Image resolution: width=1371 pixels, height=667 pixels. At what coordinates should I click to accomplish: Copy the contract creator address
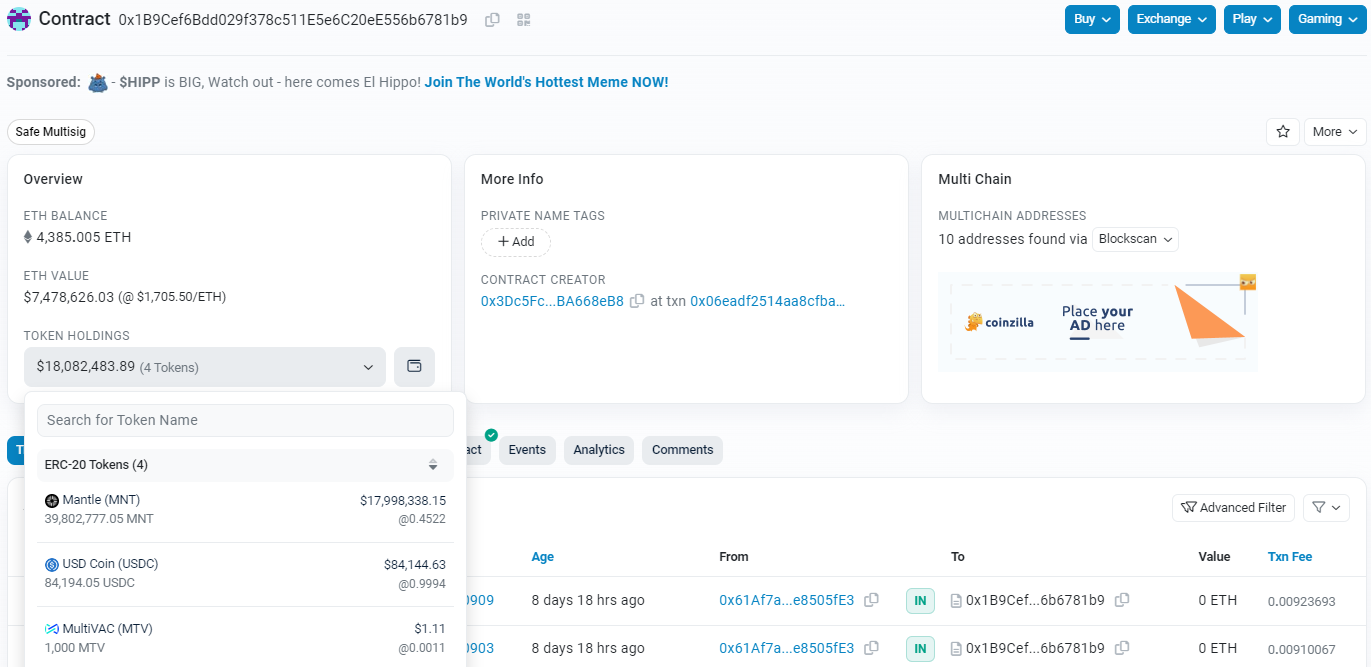(637, 300)
